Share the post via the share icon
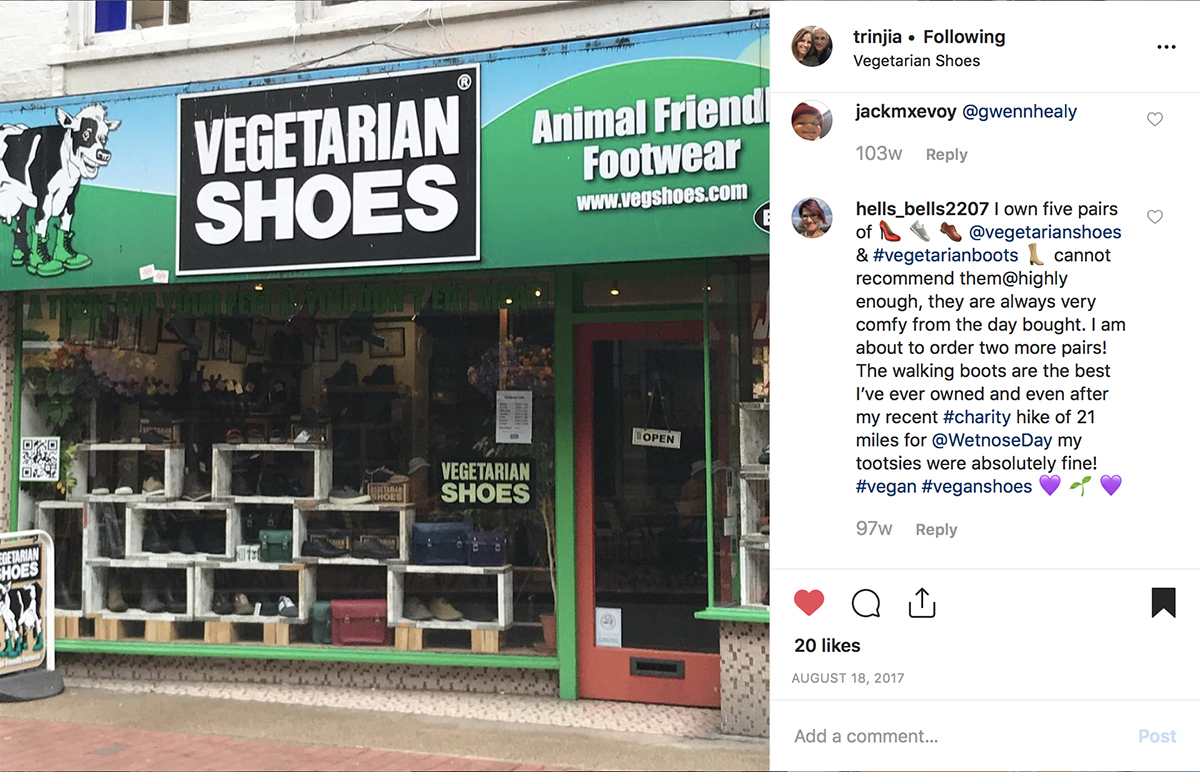 tap(921, 602)
